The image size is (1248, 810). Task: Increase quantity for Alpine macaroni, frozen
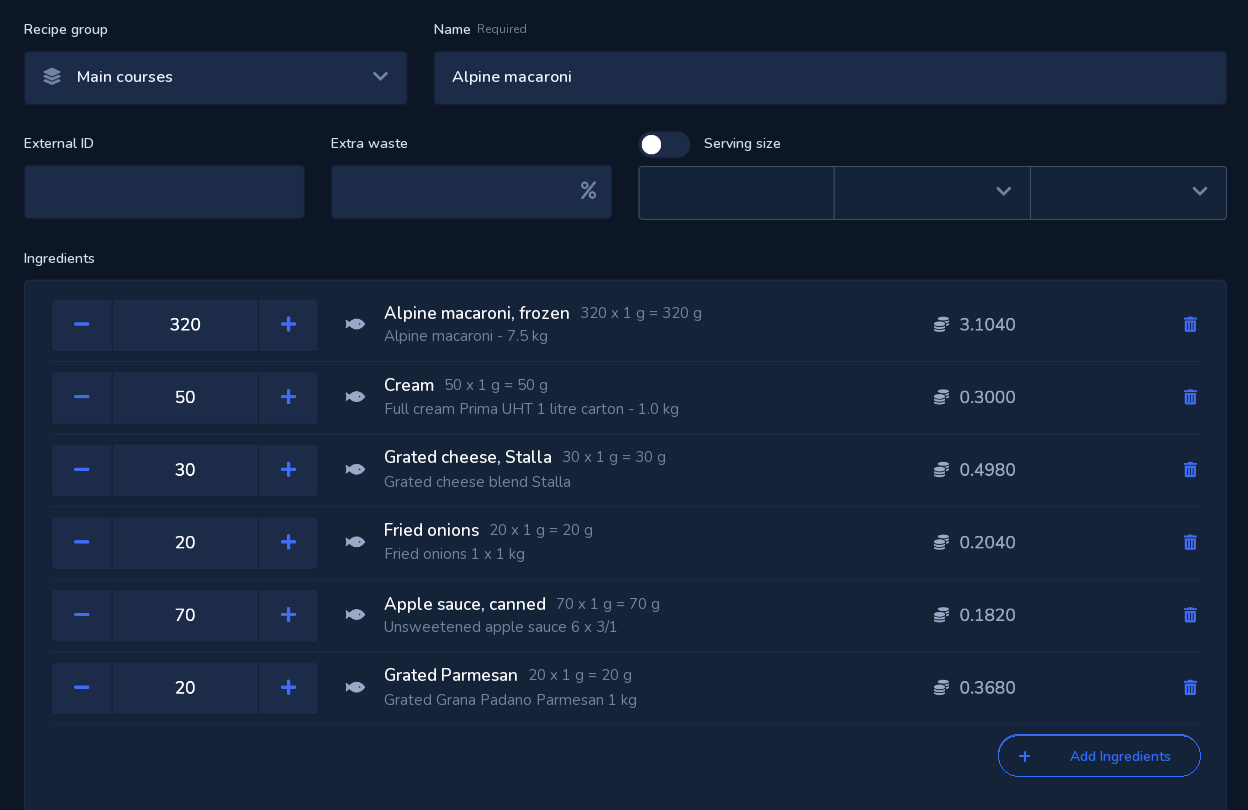coord(288,325)
